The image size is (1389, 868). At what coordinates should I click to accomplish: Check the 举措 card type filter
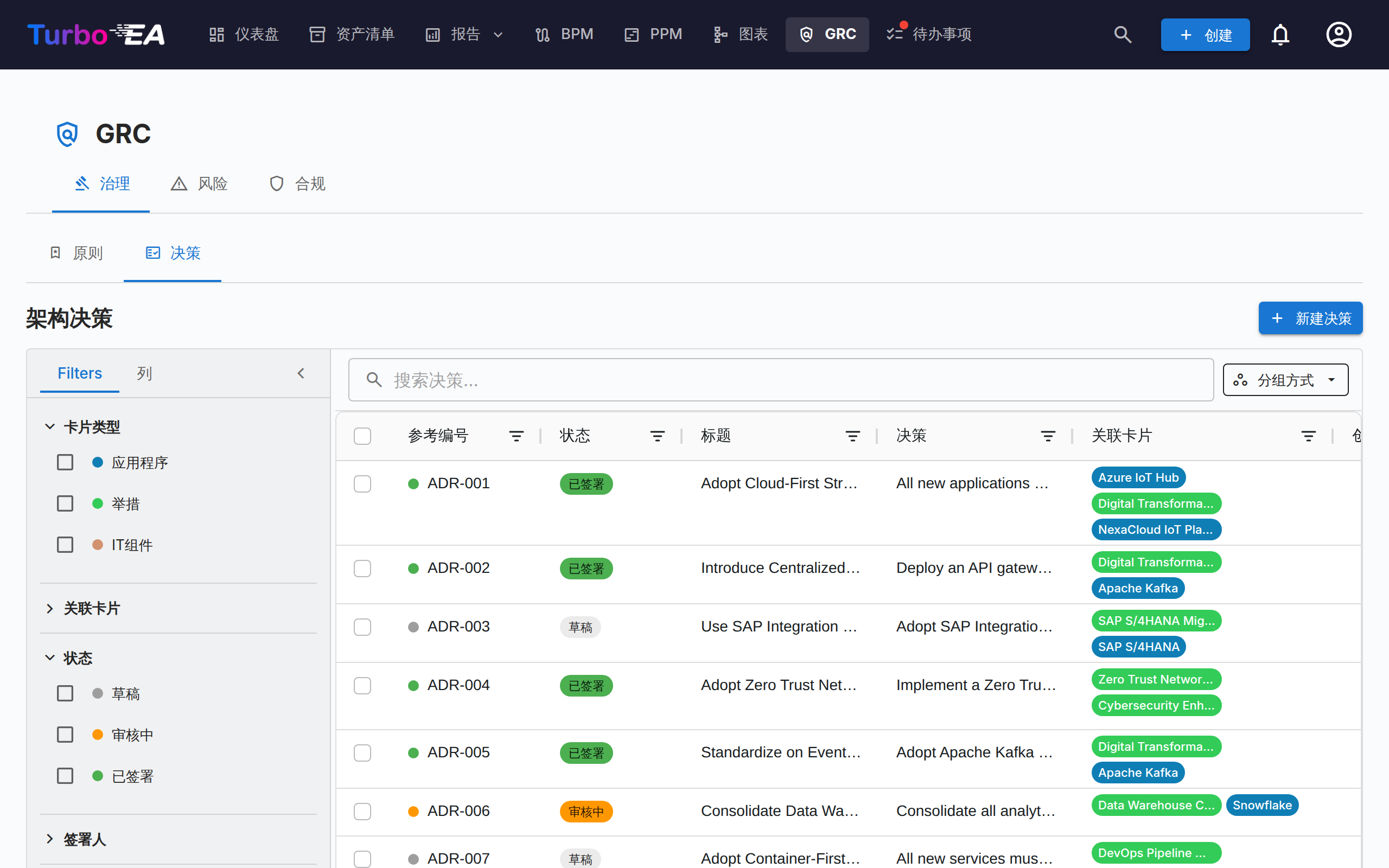(65, 503)
